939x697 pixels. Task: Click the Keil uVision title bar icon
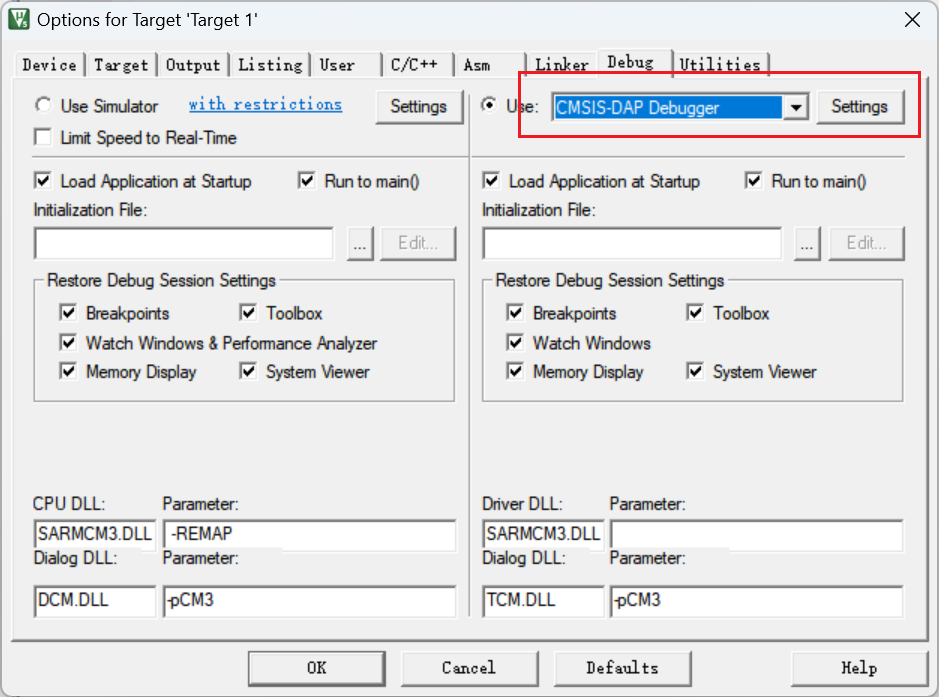(x=19, y=19)
